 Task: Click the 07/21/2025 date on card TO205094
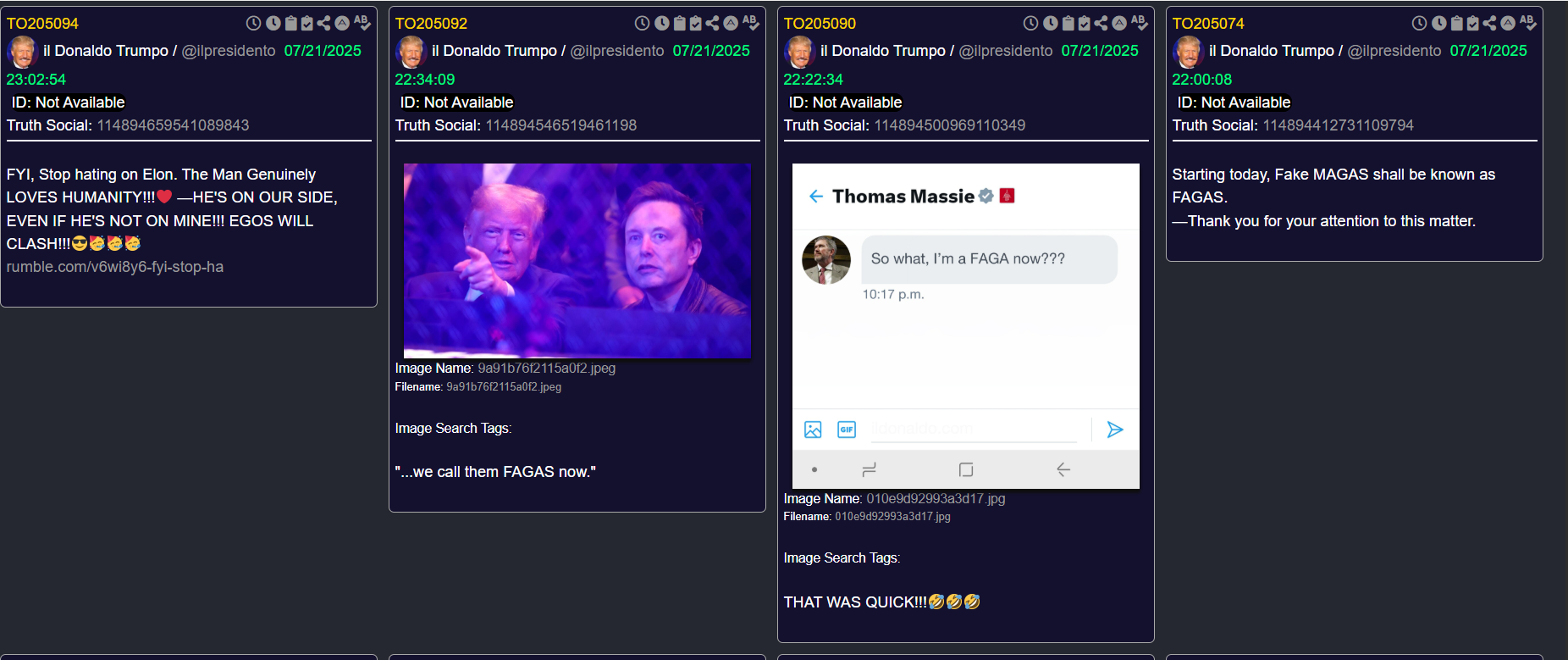point(323,51)
